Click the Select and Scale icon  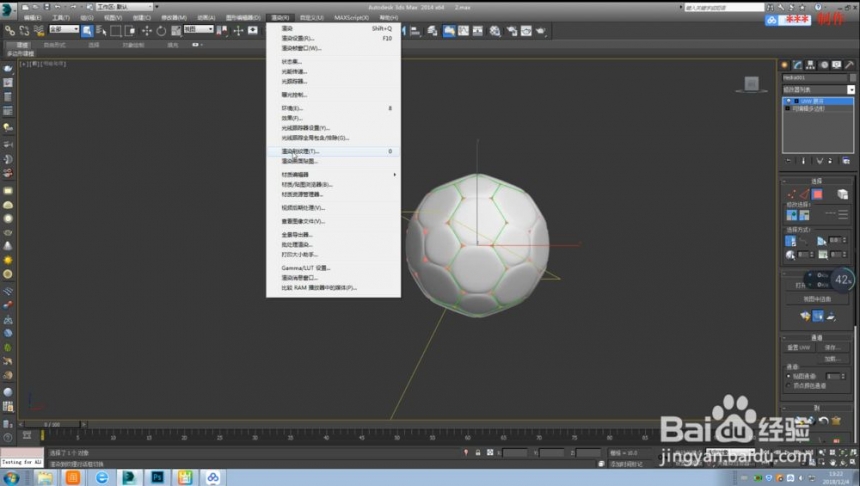(x=176, y=31)
